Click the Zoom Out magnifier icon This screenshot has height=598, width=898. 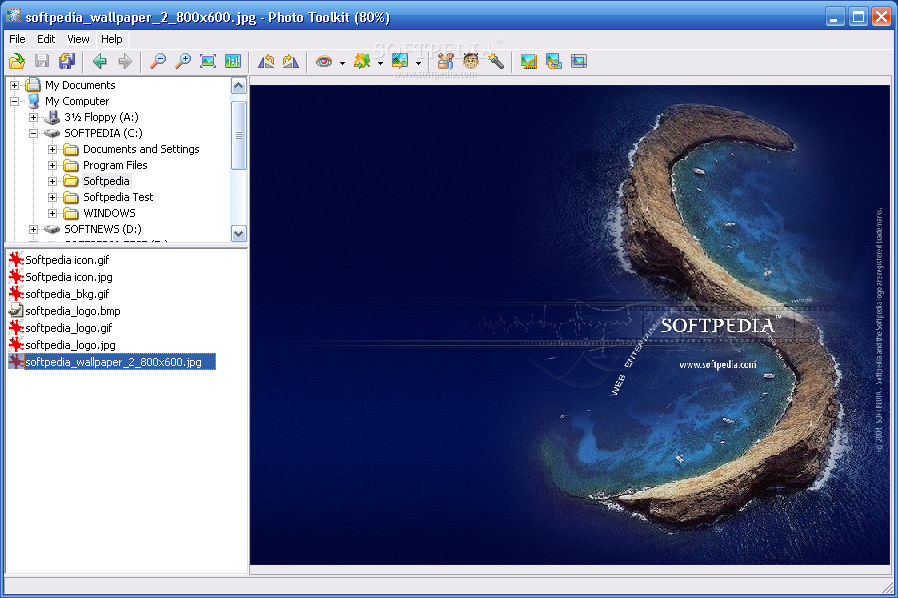coord(157,61)
